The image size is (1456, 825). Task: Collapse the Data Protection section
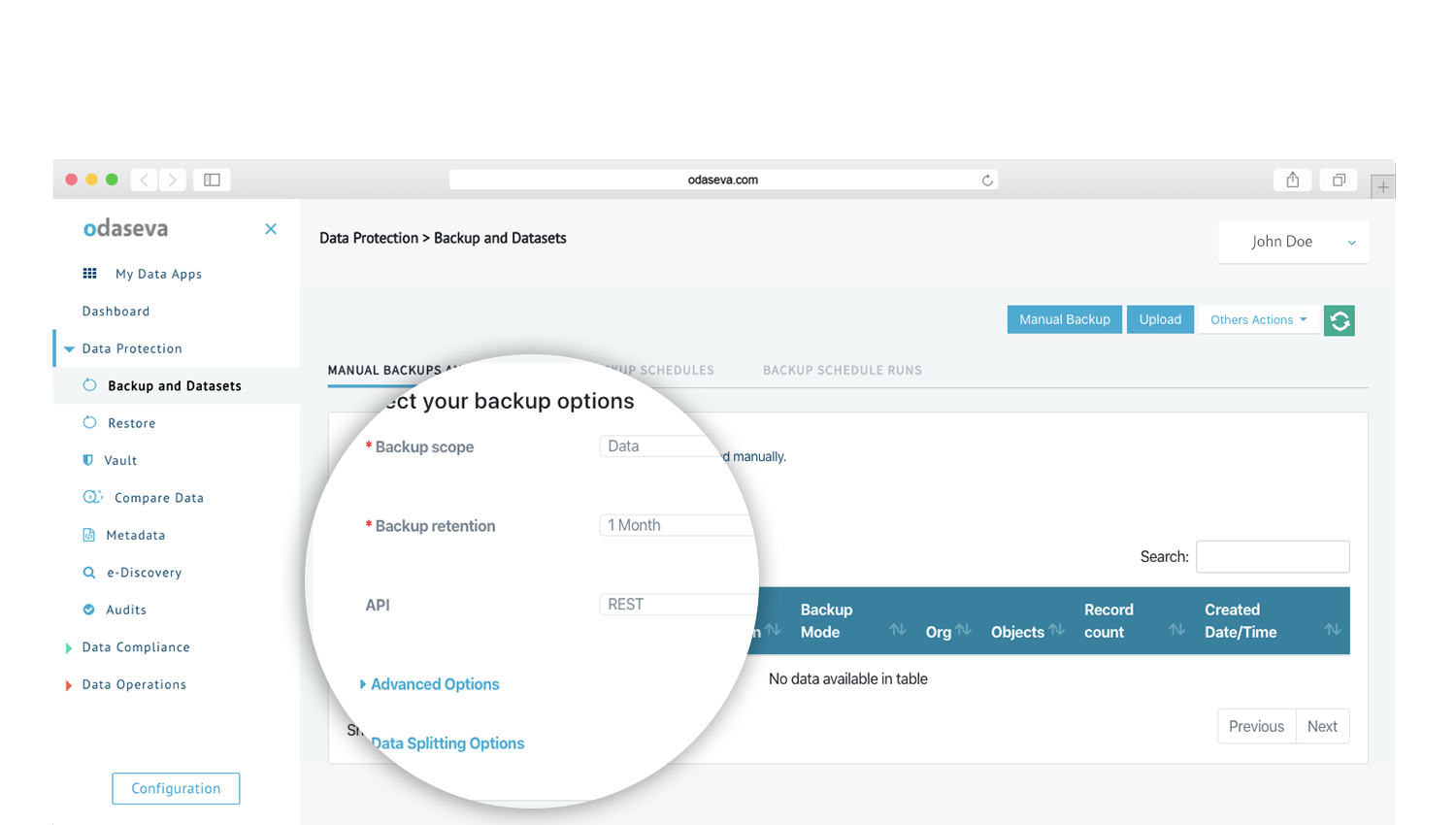69,348
